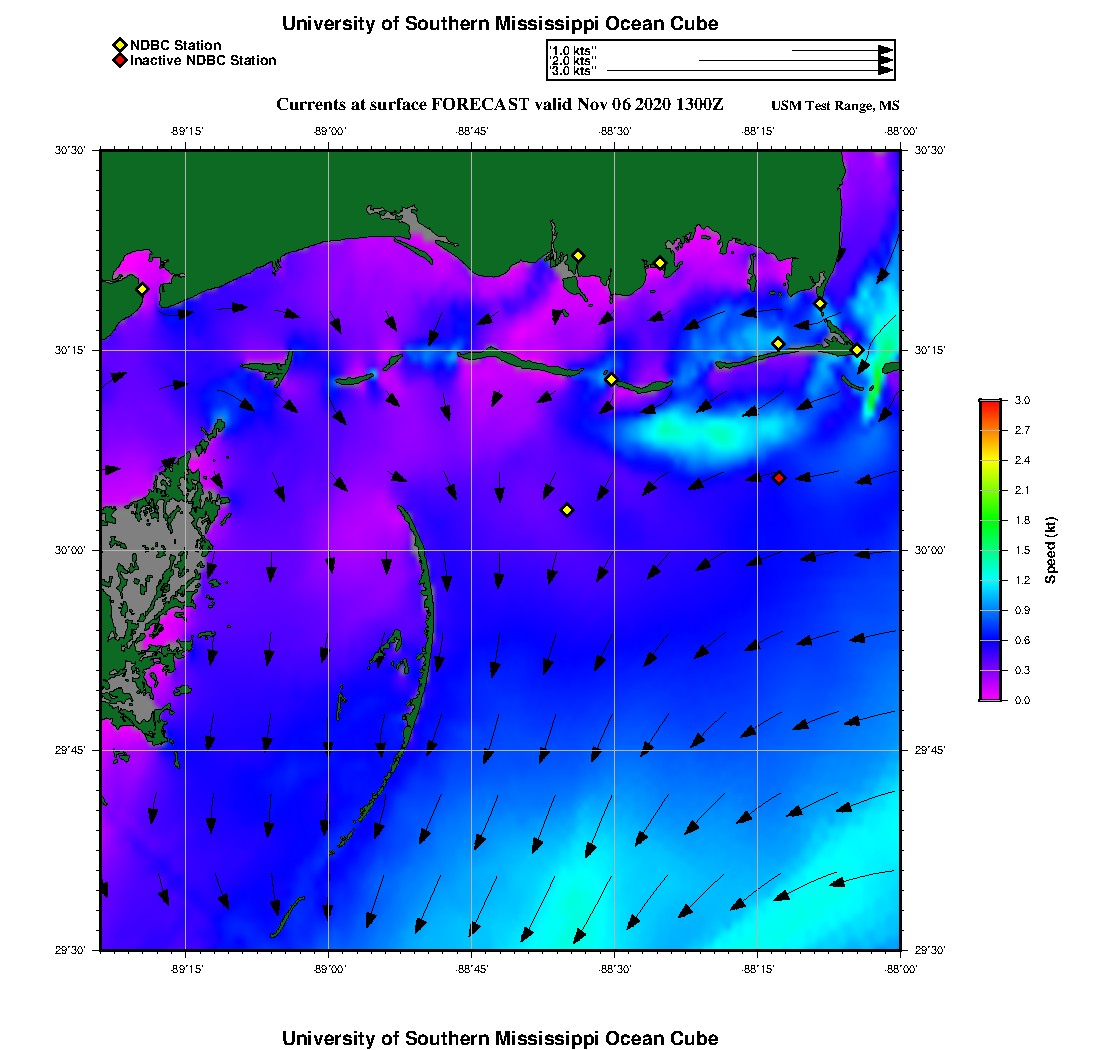1100x1050 pixels.
Task: Click the USM Test Range, MS label
Action: 835,105
